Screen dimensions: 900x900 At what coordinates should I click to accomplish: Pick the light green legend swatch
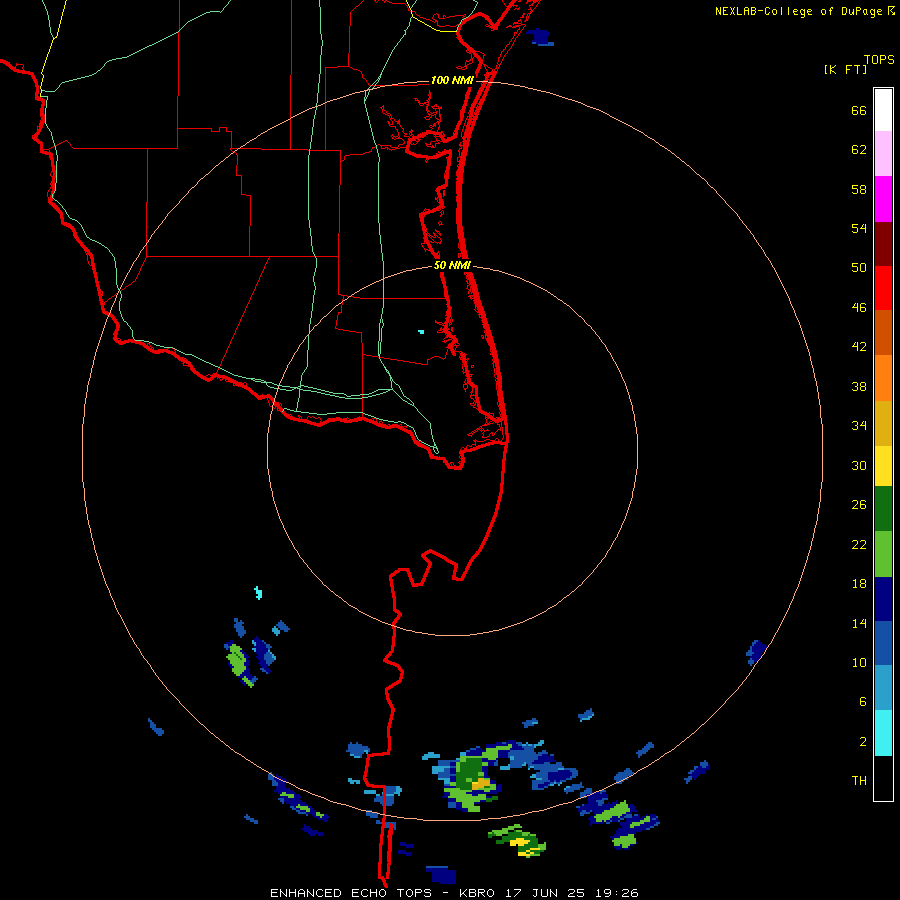[x=883, y=554]
